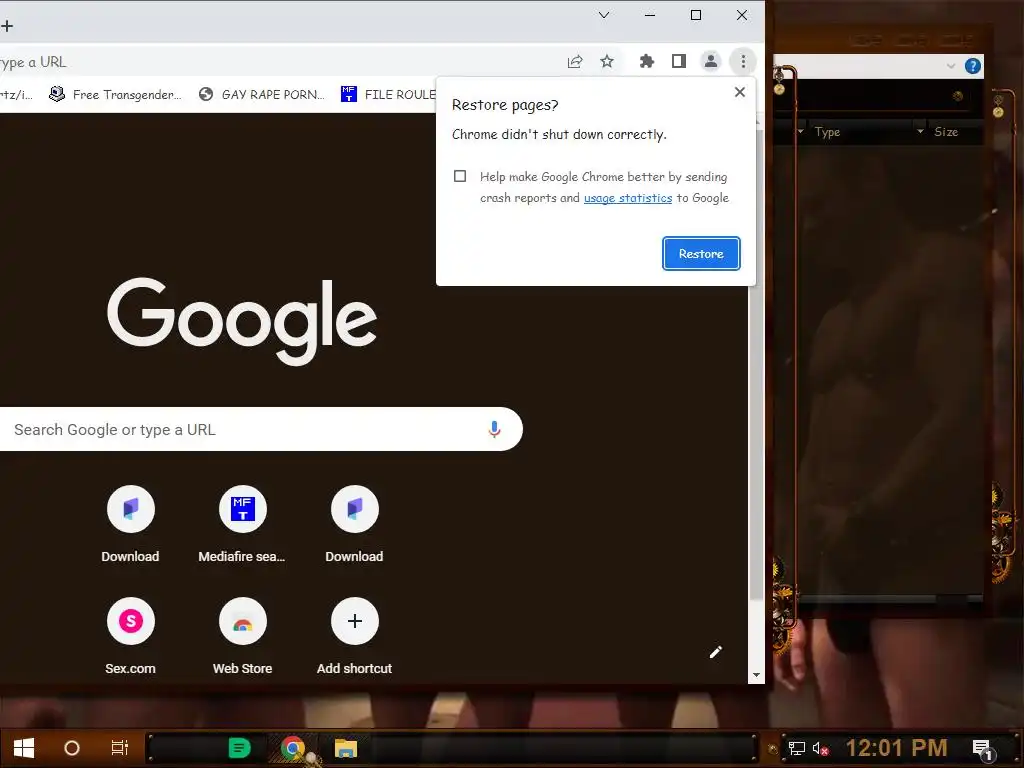Open Task View on the taskbar
1024x768 pixels.
[x=120, y=747]
